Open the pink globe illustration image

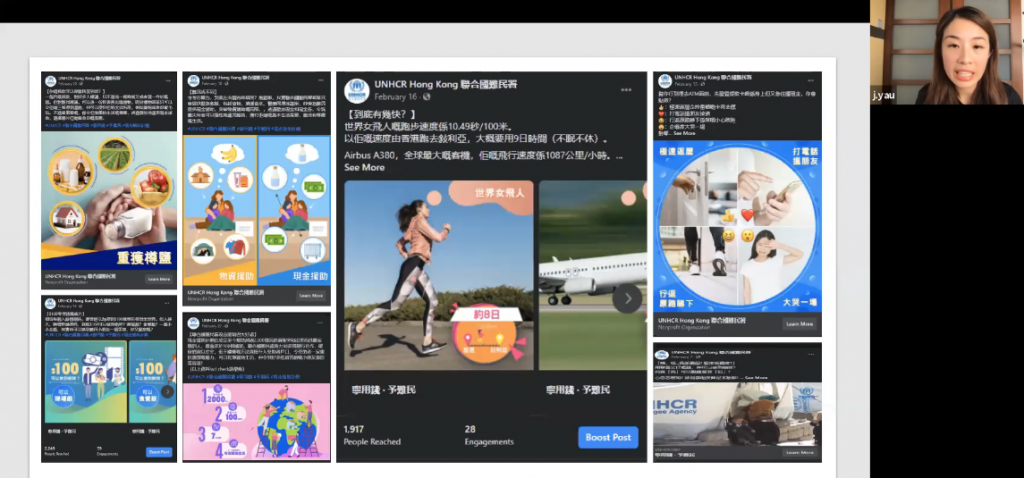click(257, 421)
